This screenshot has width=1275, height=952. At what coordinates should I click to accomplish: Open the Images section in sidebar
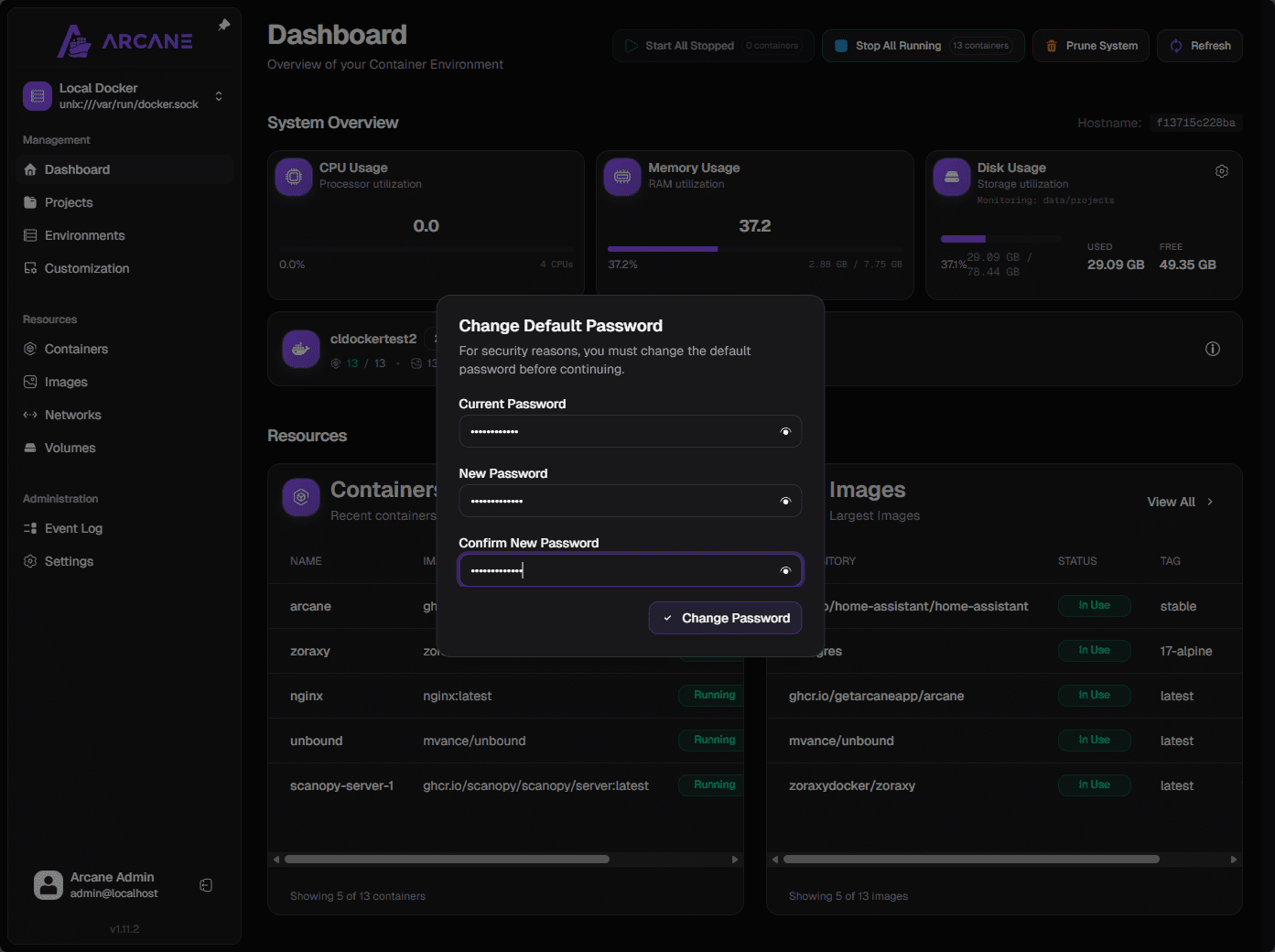click(x=65, y=382)
